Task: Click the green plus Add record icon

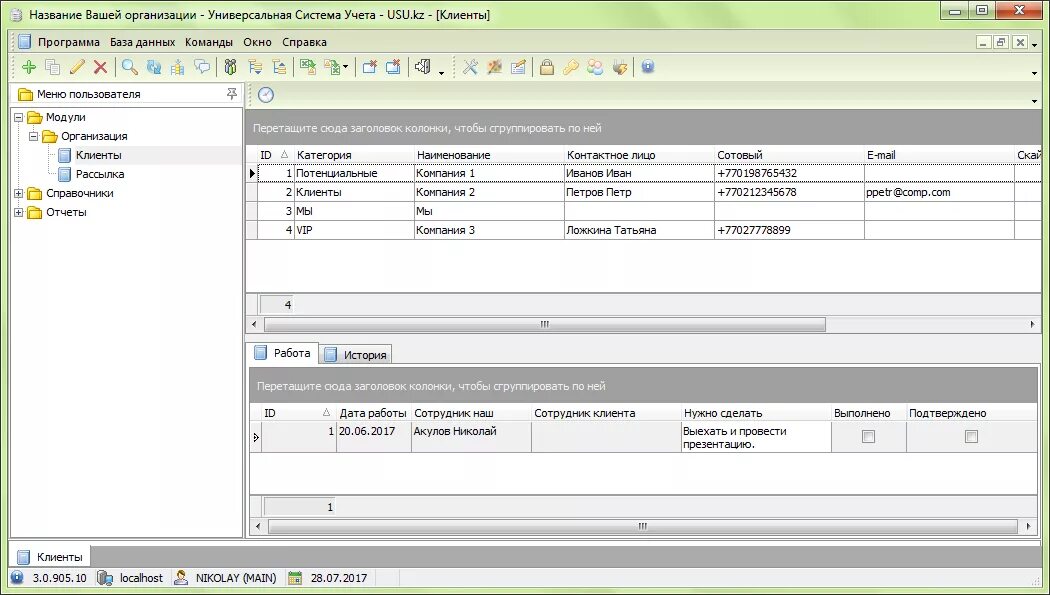Action: [x=29, y=67]
